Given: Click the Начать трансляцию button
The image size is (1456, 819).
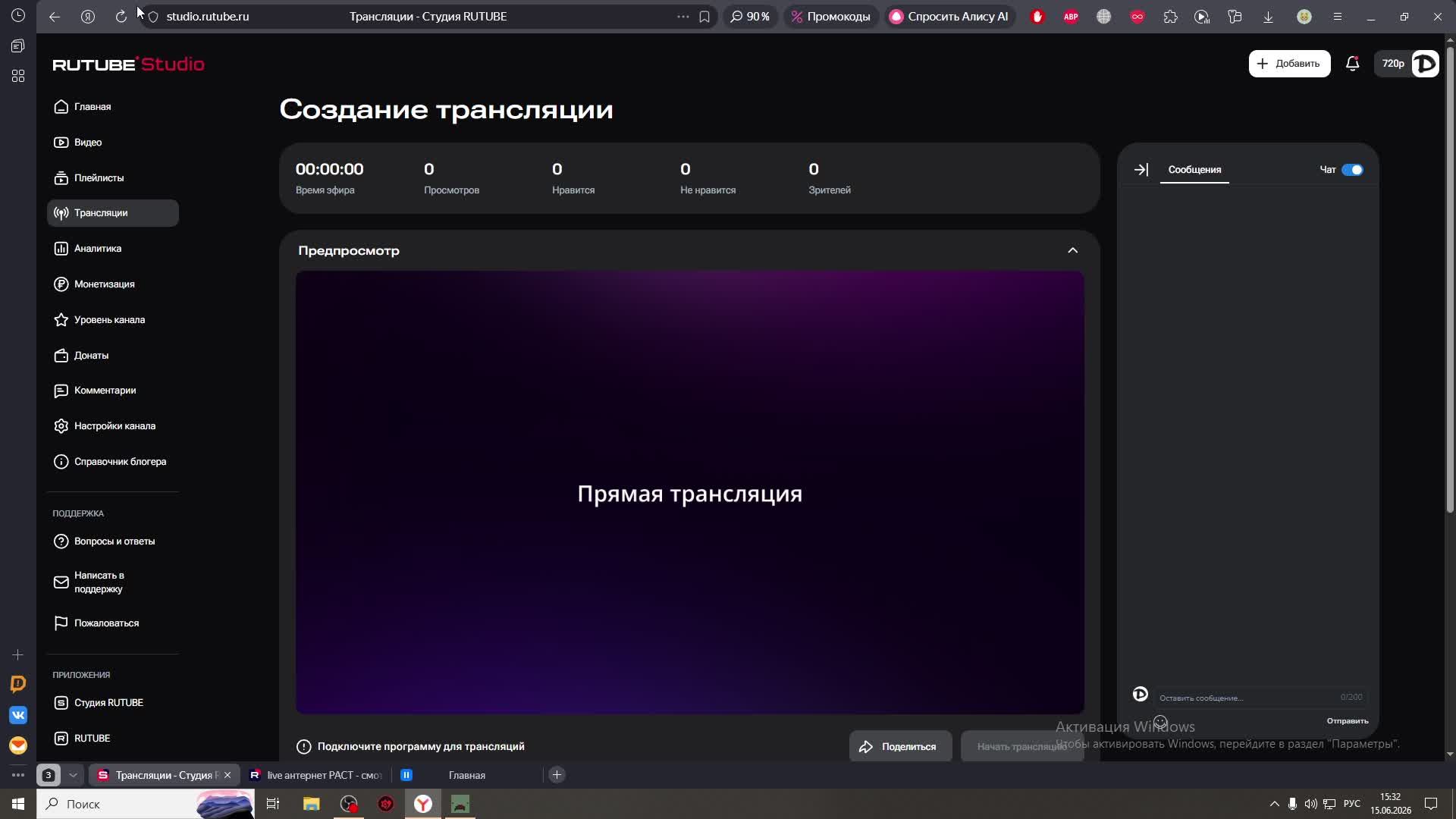Looking at the screenshot, I should click(1022, 747).
